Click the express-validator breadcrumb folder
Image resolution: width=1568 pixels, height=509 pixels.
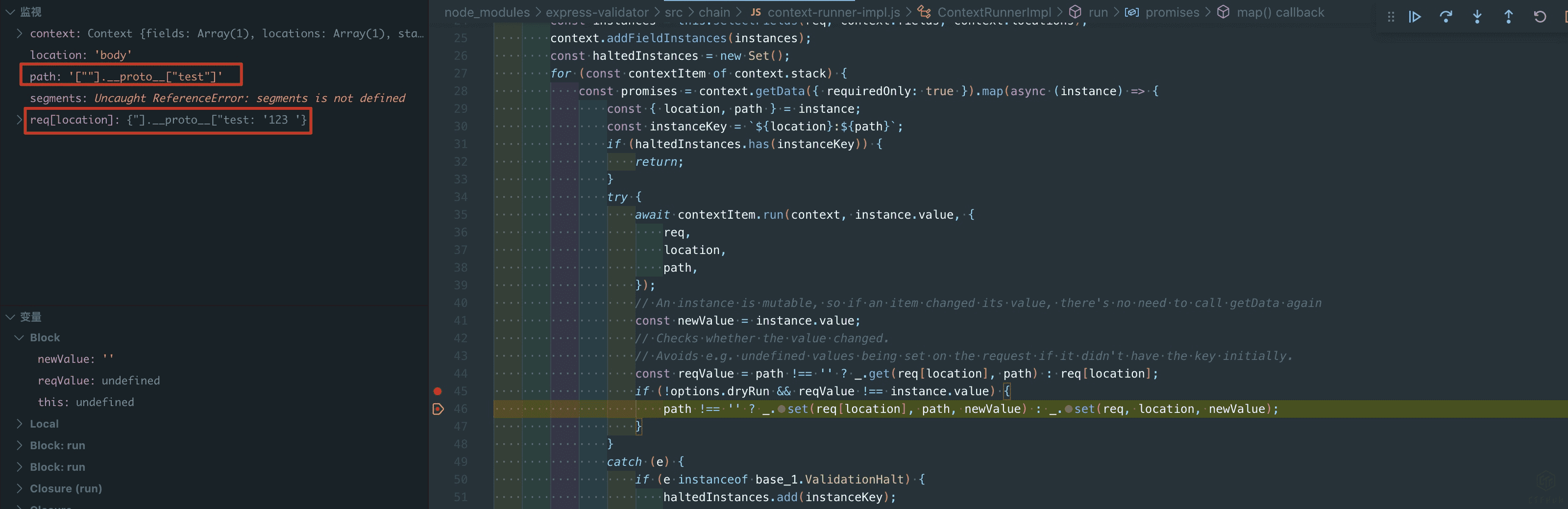[596, 12]
